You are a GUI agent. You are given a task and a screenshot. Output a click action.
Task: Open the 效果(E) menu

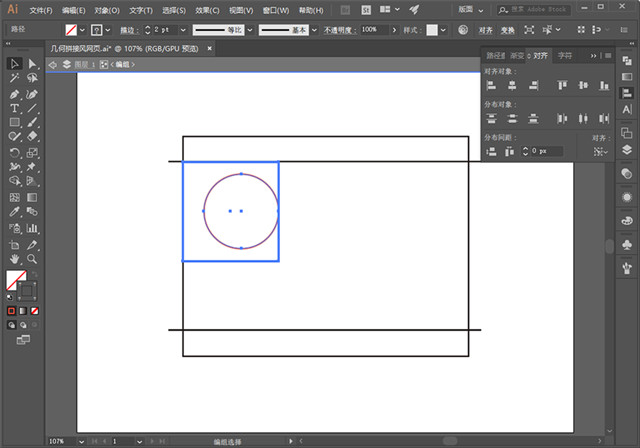208,10
